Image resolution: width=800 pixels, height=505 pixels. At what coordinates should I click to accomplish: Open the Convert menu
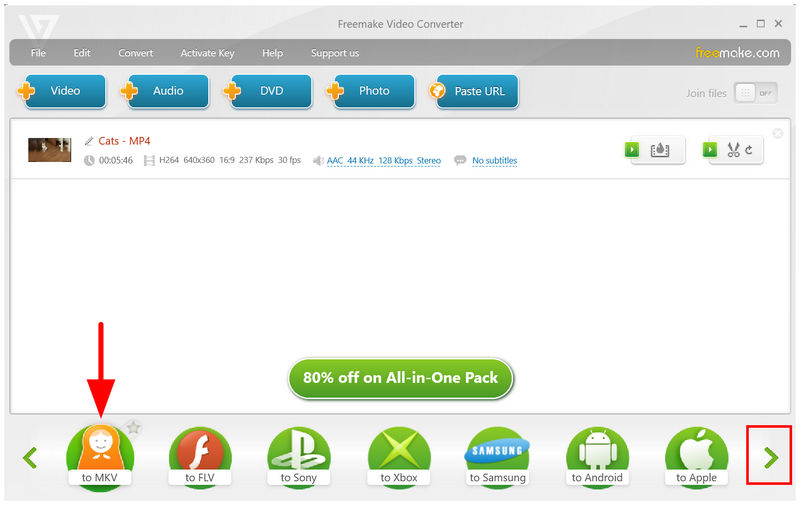point(136,53)
